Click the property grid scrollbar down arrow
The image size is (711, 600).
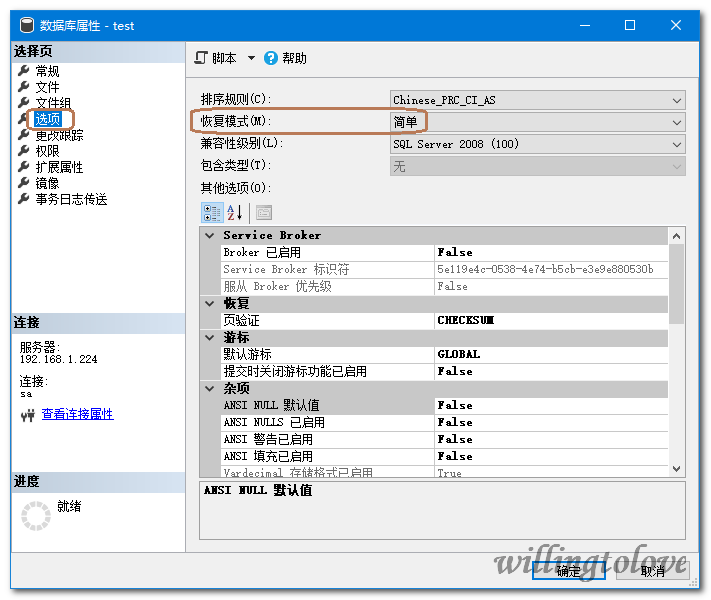[677, 468]
